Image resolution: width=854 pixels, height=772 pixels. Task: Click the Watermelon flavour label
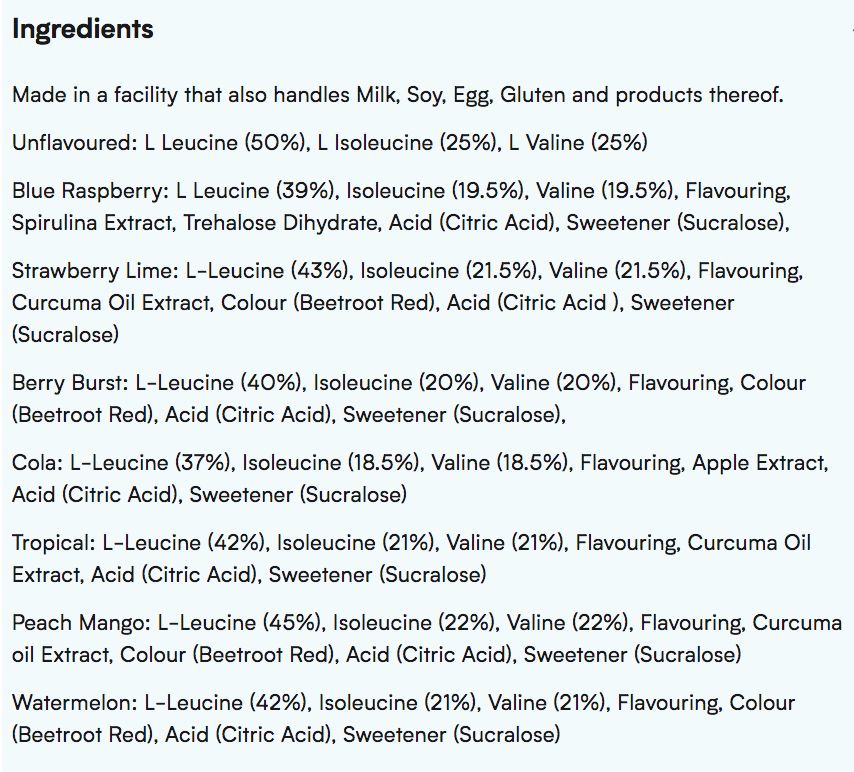point(76,702)
